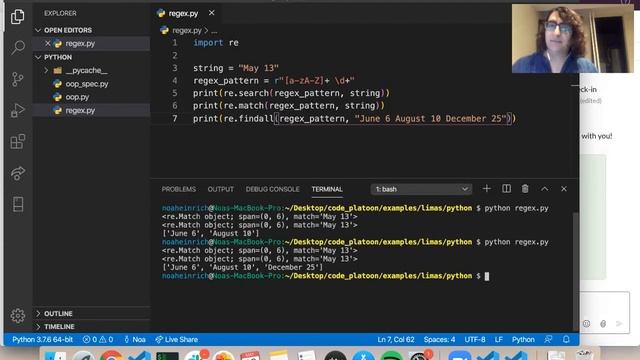Switch to the DEBUG CONSOLE tab
Screen dimensions: 640x360
(272, 189)
